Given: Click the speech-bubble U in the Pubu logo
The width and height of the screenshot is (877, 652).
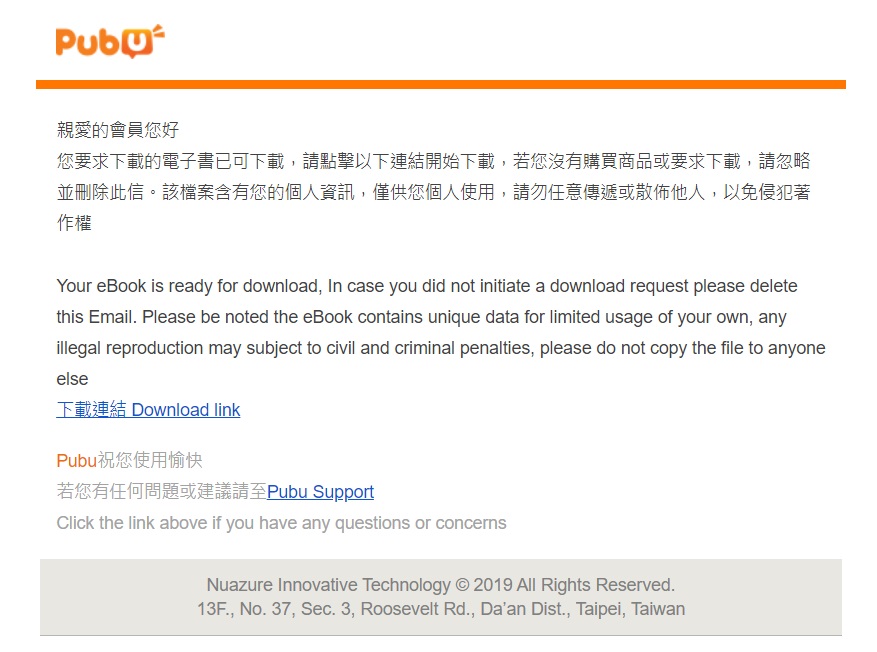Looking at the screenshot, I should [x=137, y=44].
